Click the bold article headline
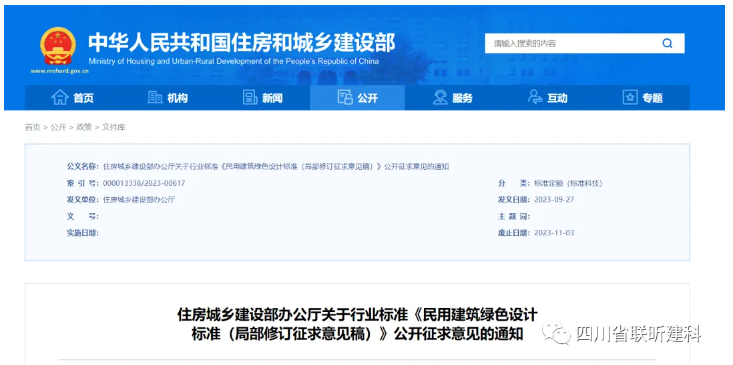The width and height of the screenshot is (733, 365). pyautogui.click(x=357, y=324)
